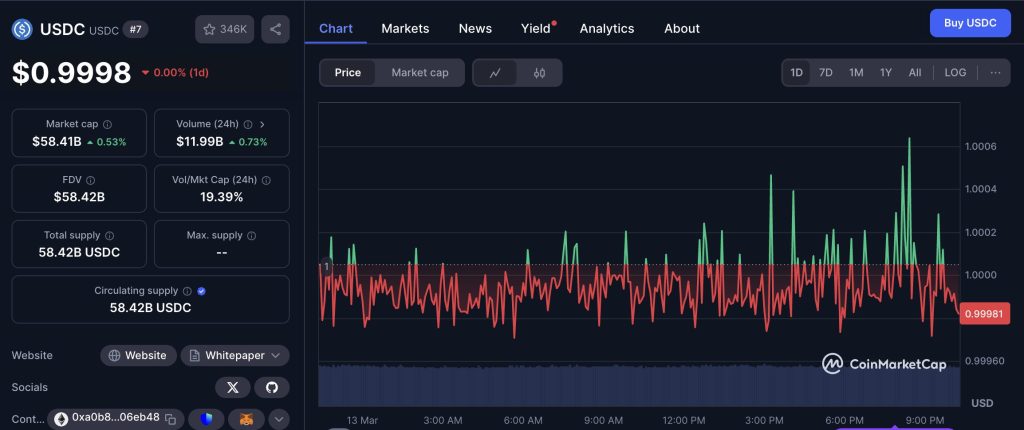The width and height of the screenshot is (1024, 430).
Task: Select the Price chart toggle
Action: [347, 73]
